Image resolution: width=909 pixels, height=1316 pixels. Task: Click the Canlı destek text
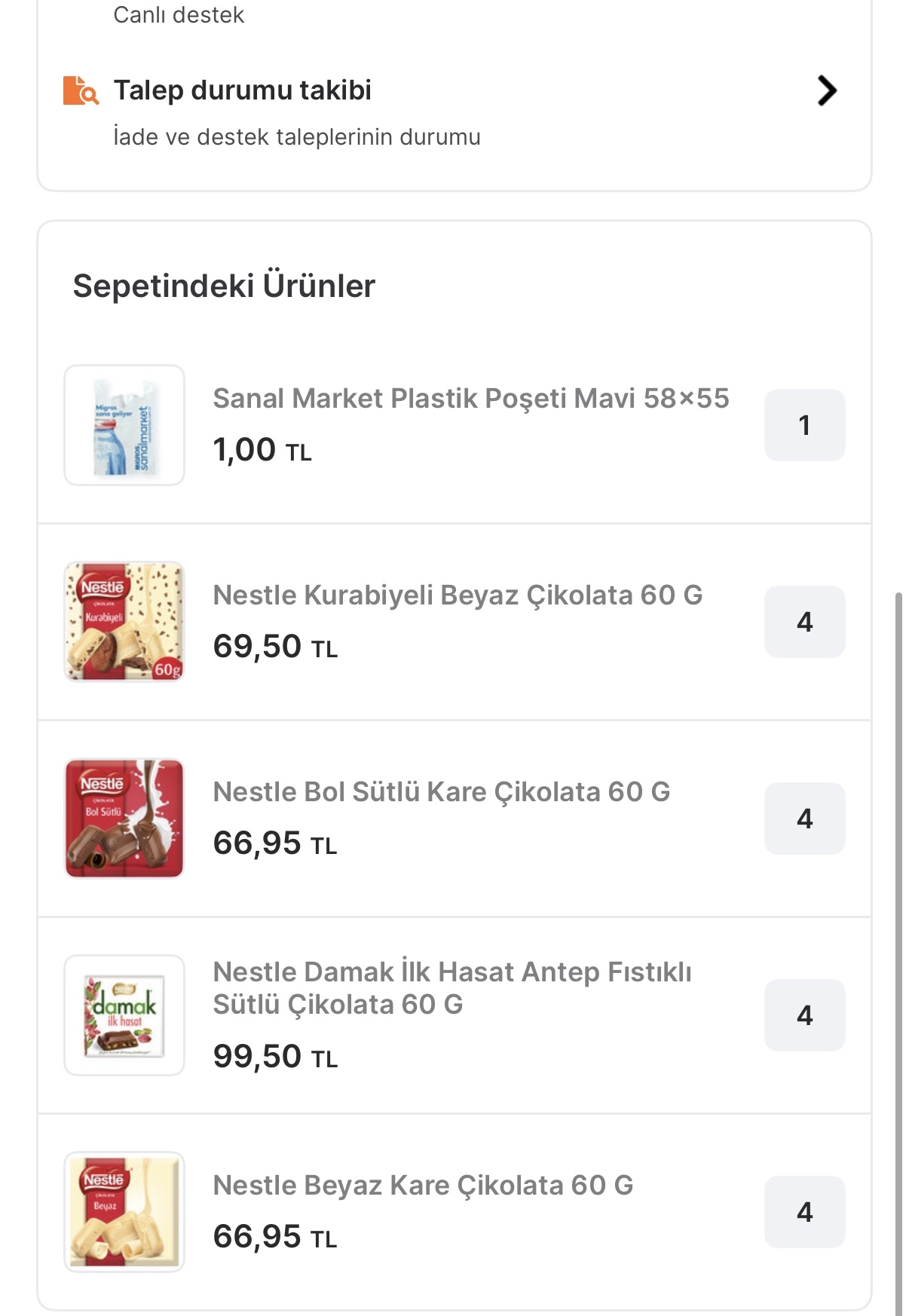pyautogui.click(x=179, y=15)
